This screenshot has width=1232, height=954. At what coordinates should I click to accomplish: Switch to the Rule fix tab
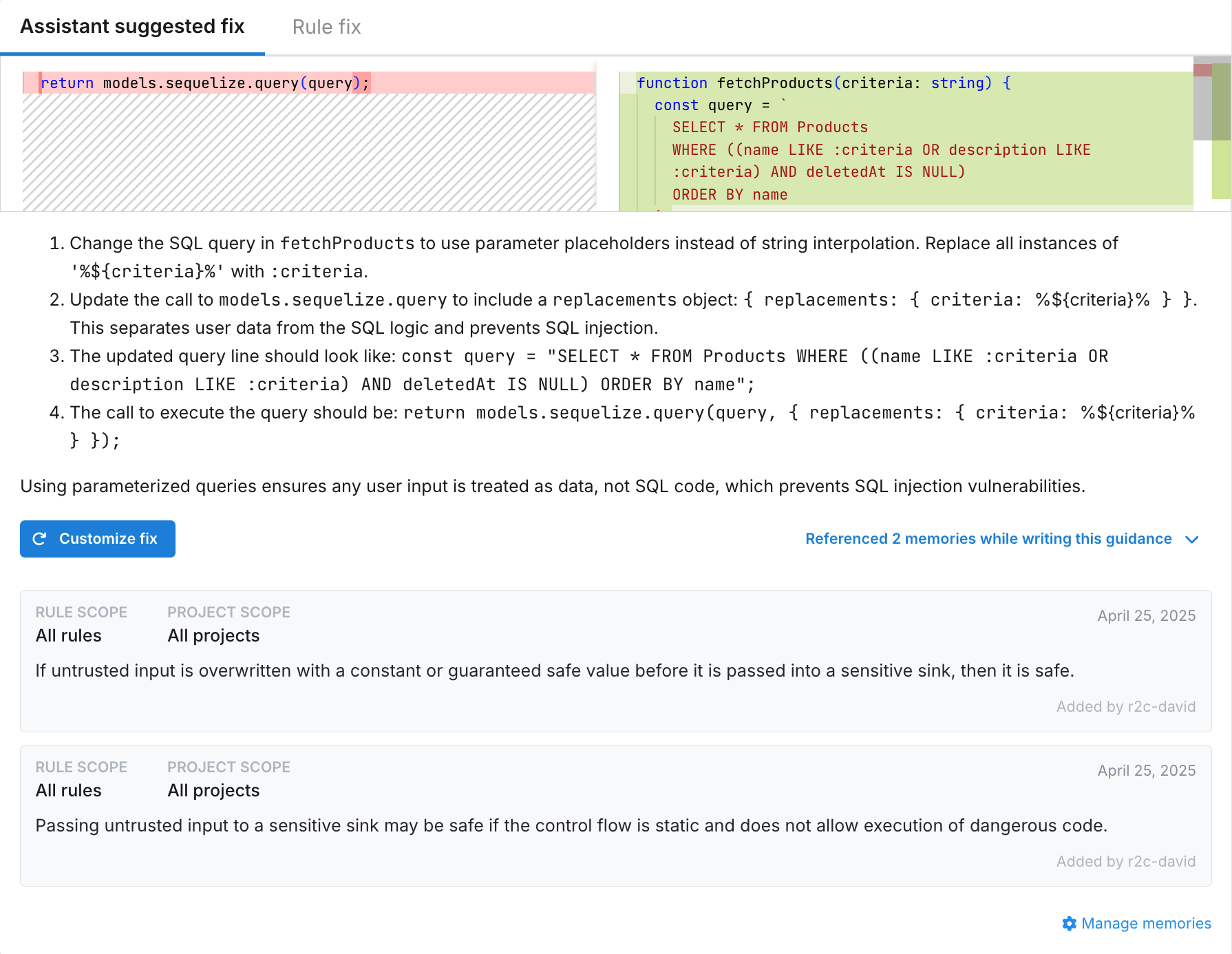tap(326, 27)
